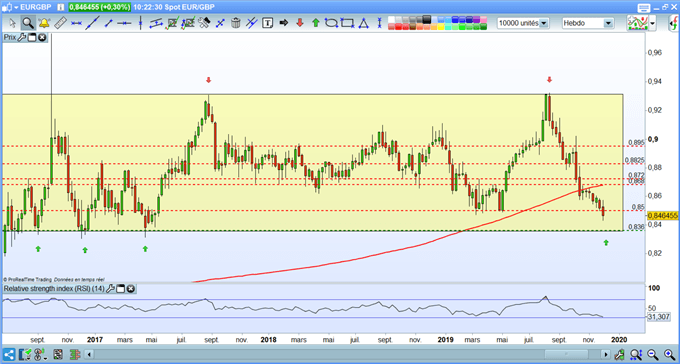Click the current price tag 0,846455 on axis
The width and height of the screenshot is (680, 364).
[x=663, y=215]
